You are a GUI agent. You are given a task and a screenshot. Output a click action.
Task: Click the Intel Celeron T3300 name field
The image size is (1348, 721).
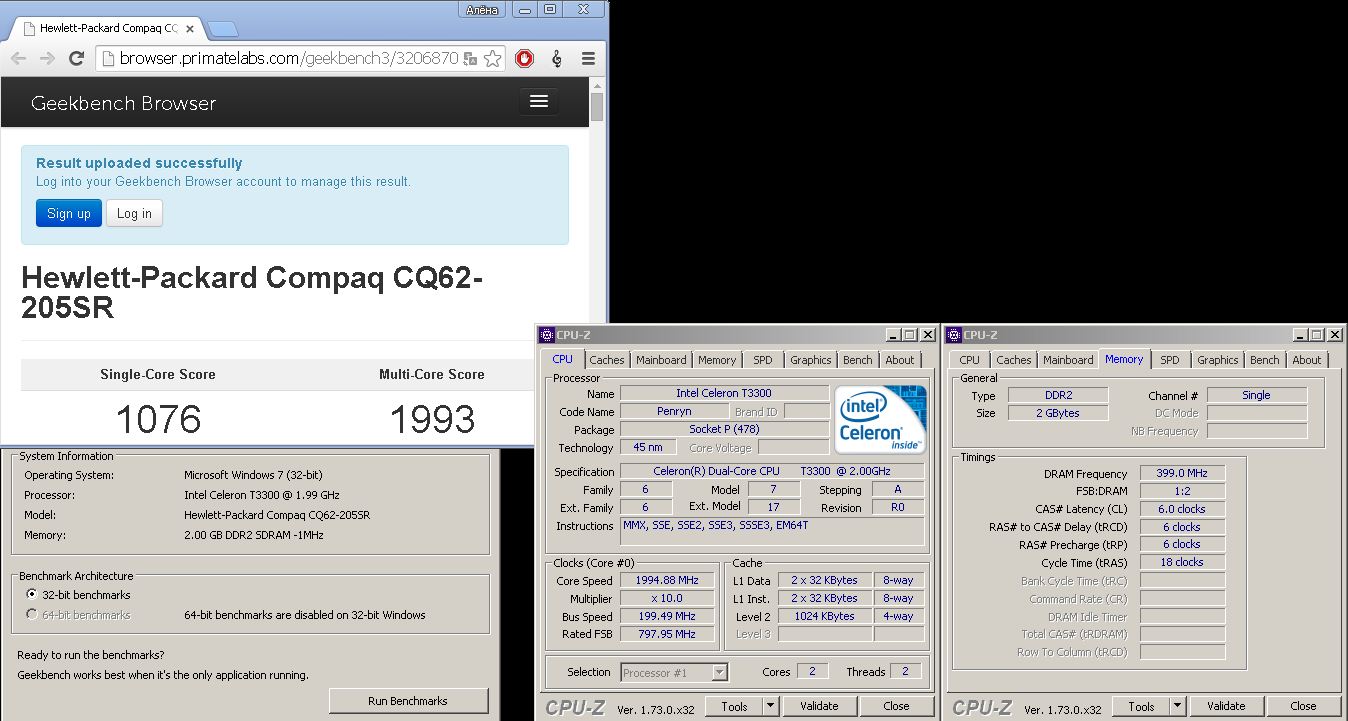[724, 394]
